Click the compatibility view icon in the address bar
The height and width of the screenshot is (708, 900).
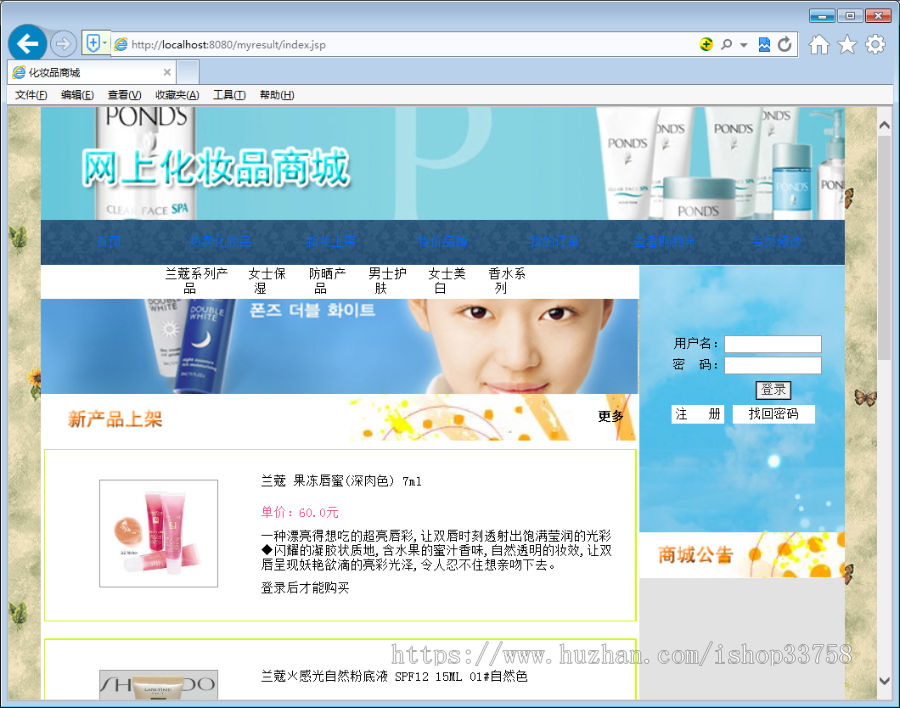(763, 44)
